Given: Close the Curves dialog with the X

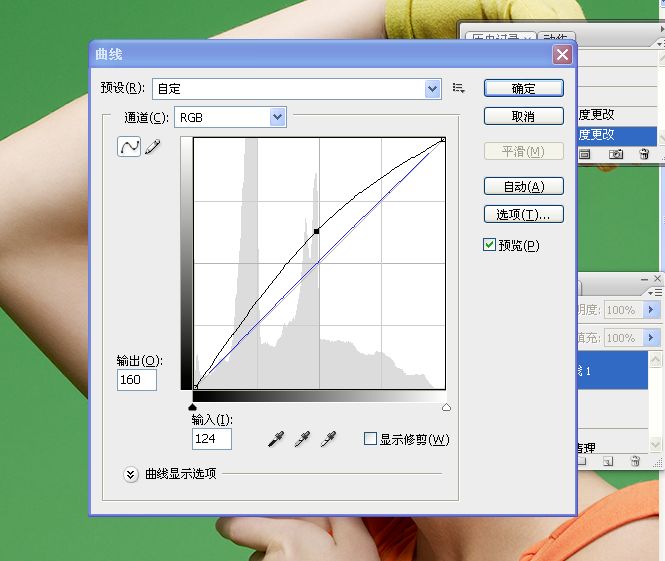Looking at the screenshot, I should pos(562,55).
